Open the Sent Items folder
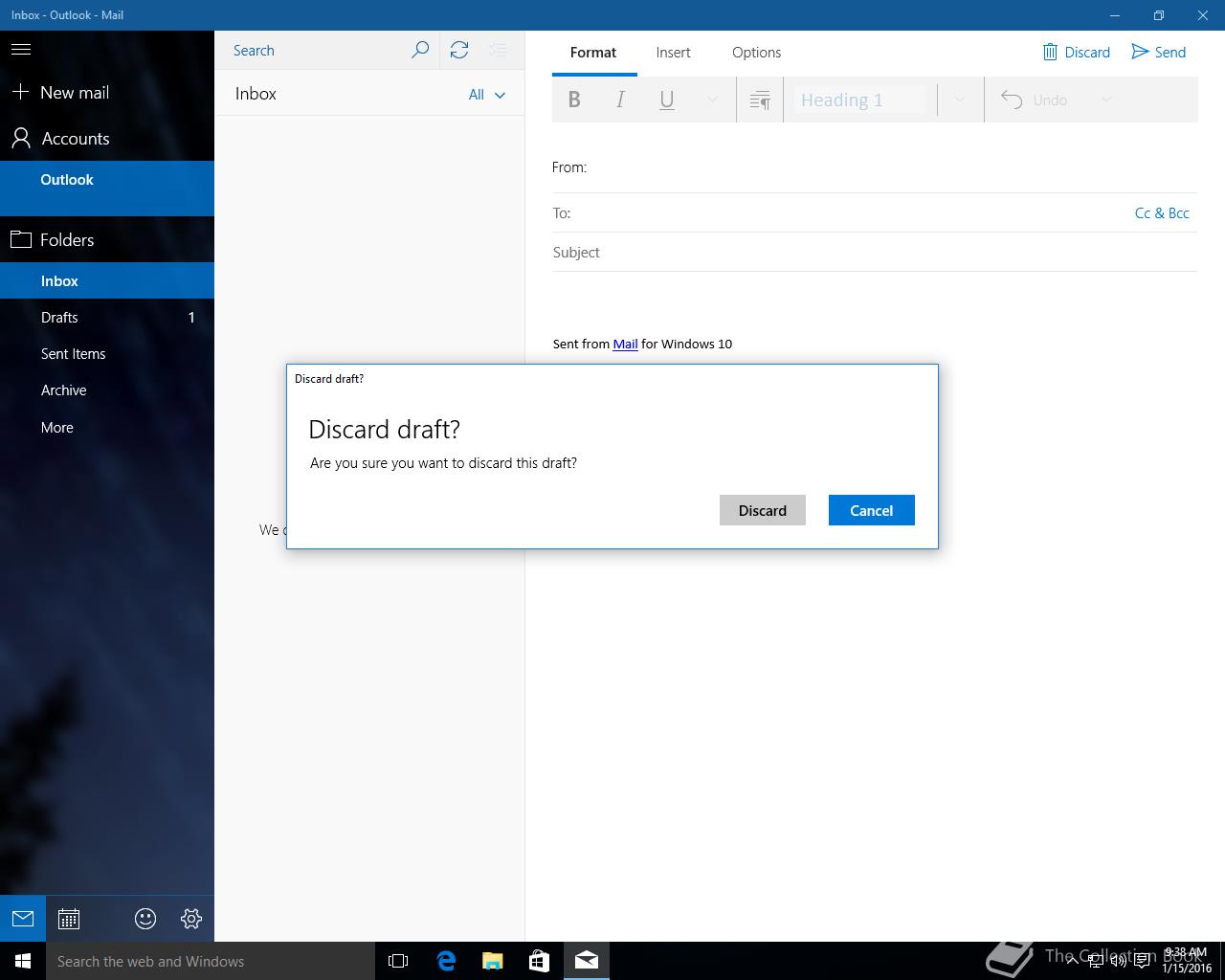Viewport: 1225px width, 980px height. pos(107,353)
